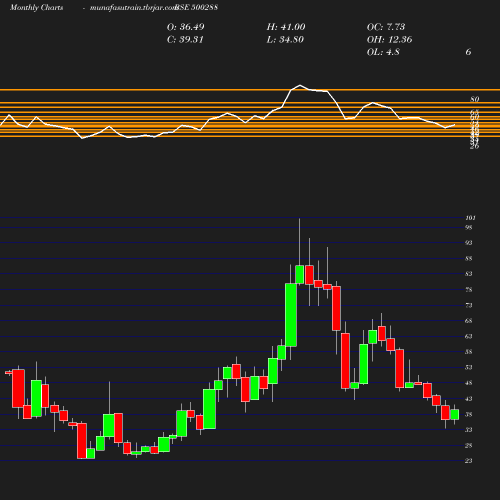This screenshot has height=500, width=500.
Task: Select the "OH: 12.36" reading
Action: click(389, 40)
